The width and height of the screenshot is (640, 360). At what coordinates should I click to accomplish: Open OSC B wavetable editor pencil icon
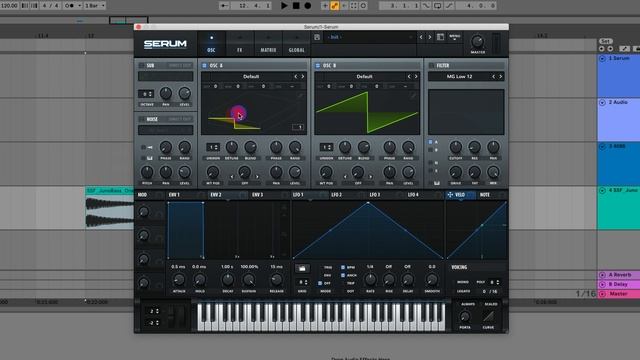pyautogui.click(x=413, y=96)
